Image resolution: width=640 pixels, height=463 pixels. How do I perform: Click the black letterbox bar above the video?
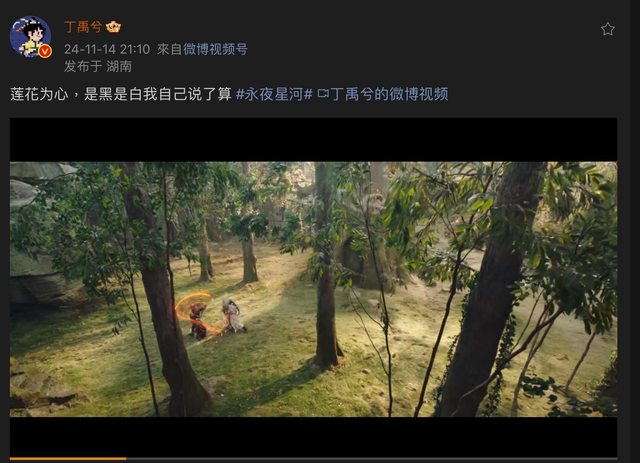313,140
